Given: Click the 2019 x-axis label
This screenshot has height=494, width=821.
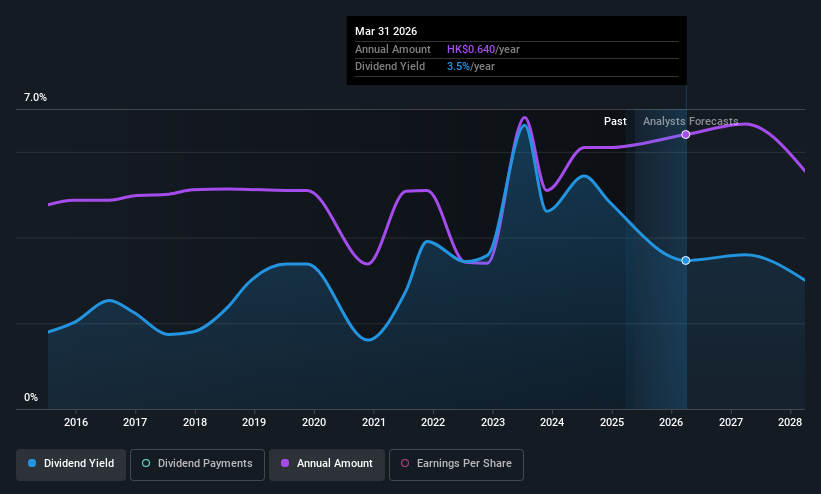Looking at the screenshot, I should (254, 422).
